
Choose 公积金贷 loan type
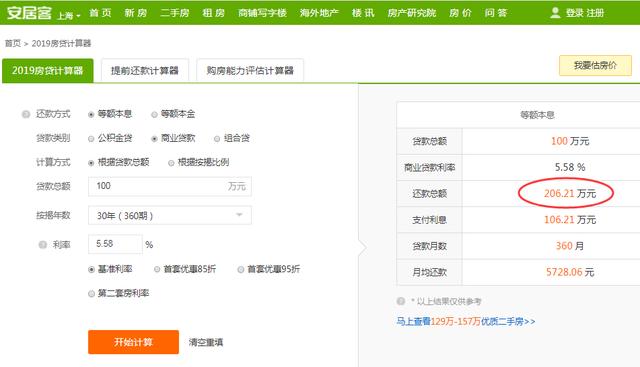tap(91, 139)
